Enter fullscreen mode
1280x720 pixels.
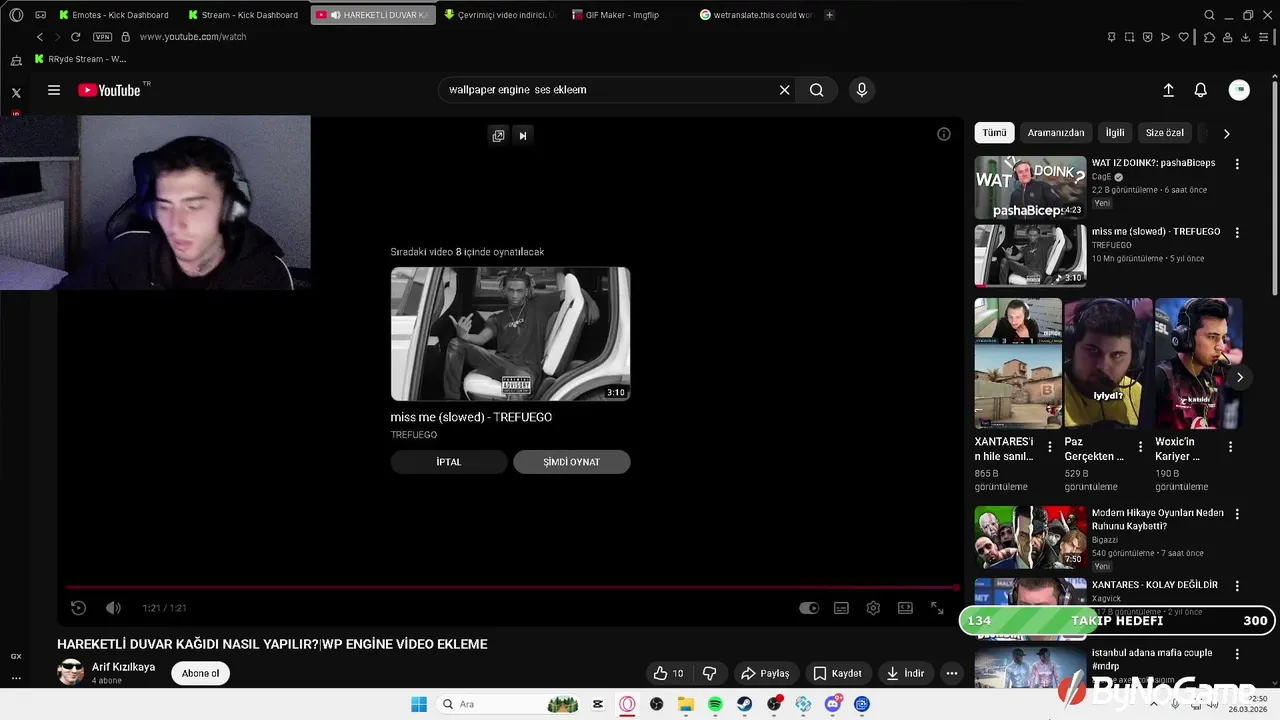937,608
